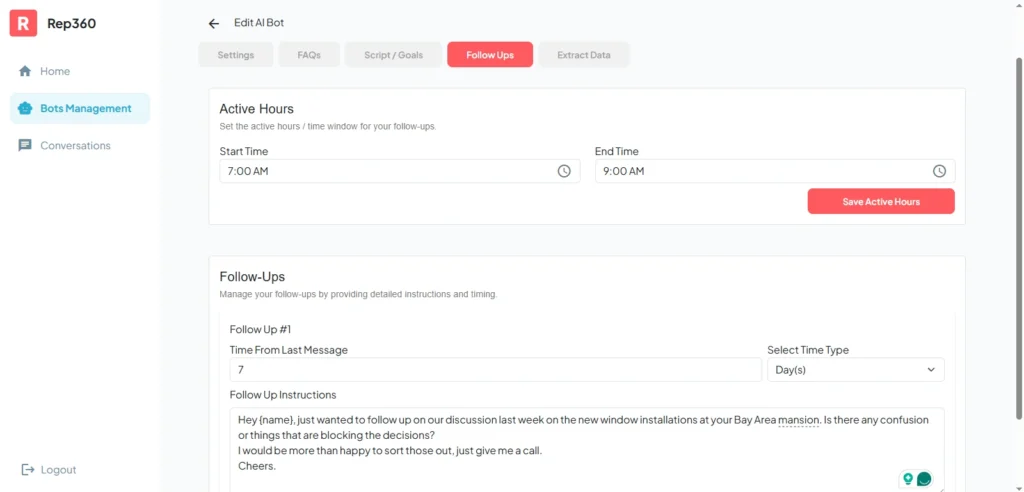Click the Conversations chat bubble icon
1024x492 pixels.
pyautogui.click(x=25, y=145)
